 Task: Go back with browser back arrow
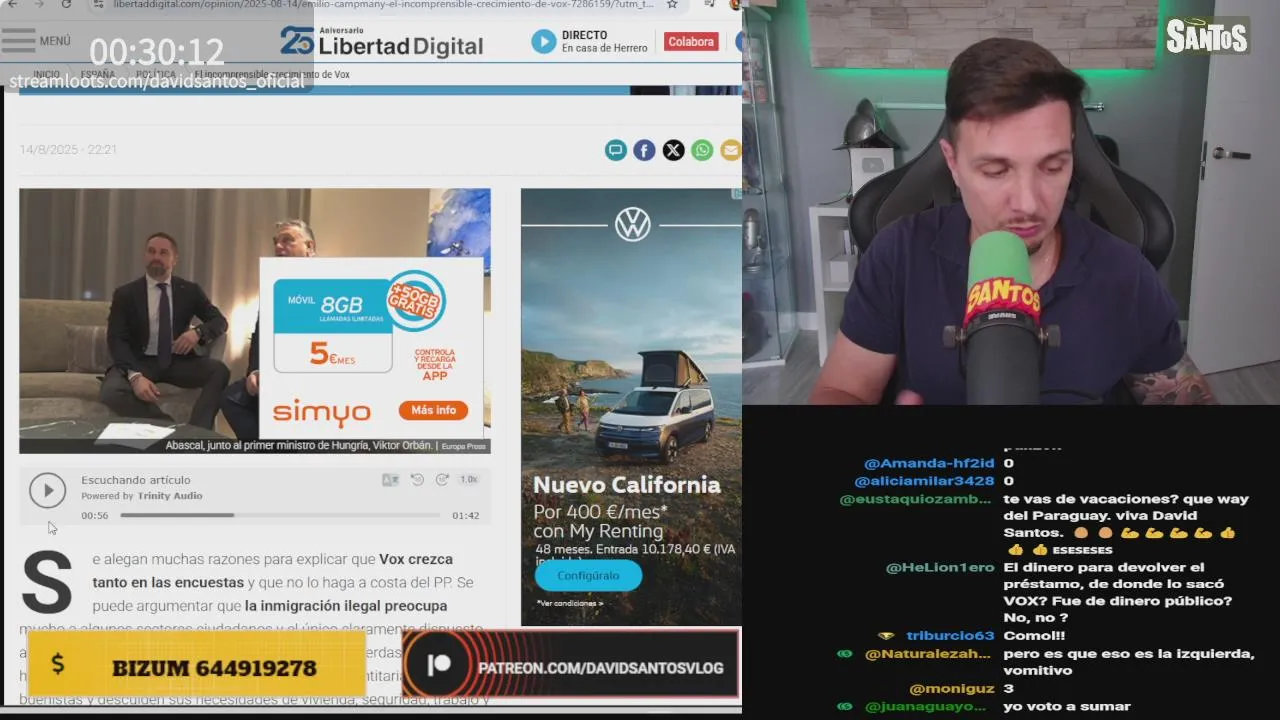click(x=13, y=4)
